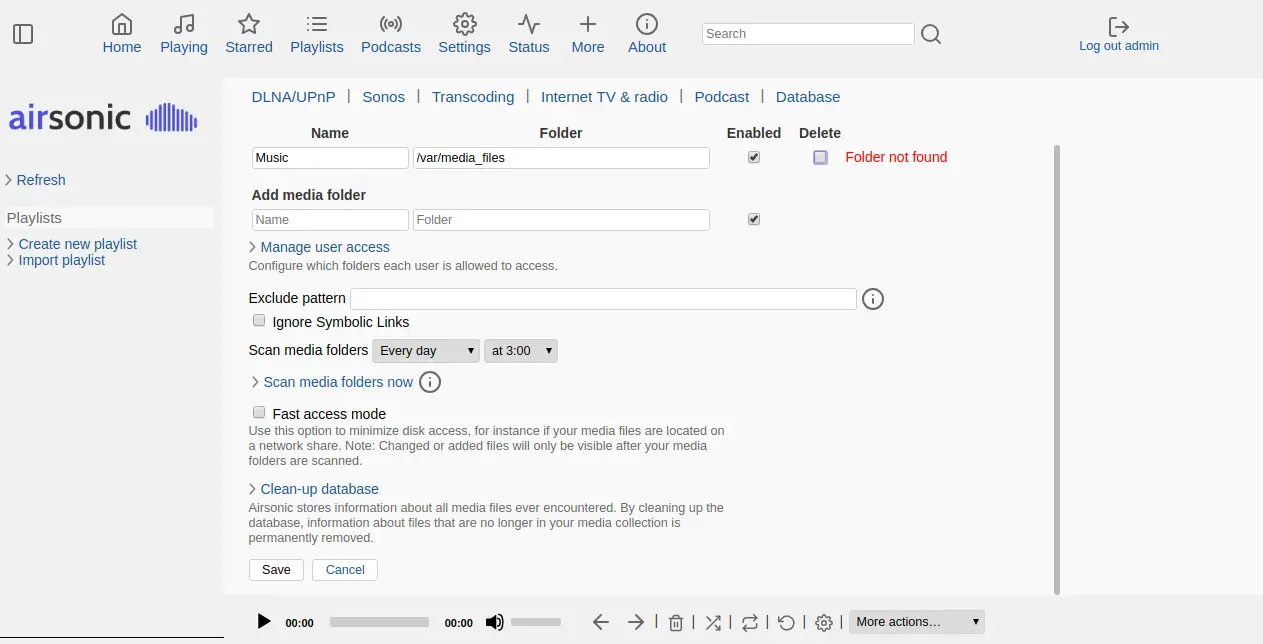This screenshot has height=644, width=1263.
Task: Switch to the Database settings tab
Action: click(x=808, y=97)
